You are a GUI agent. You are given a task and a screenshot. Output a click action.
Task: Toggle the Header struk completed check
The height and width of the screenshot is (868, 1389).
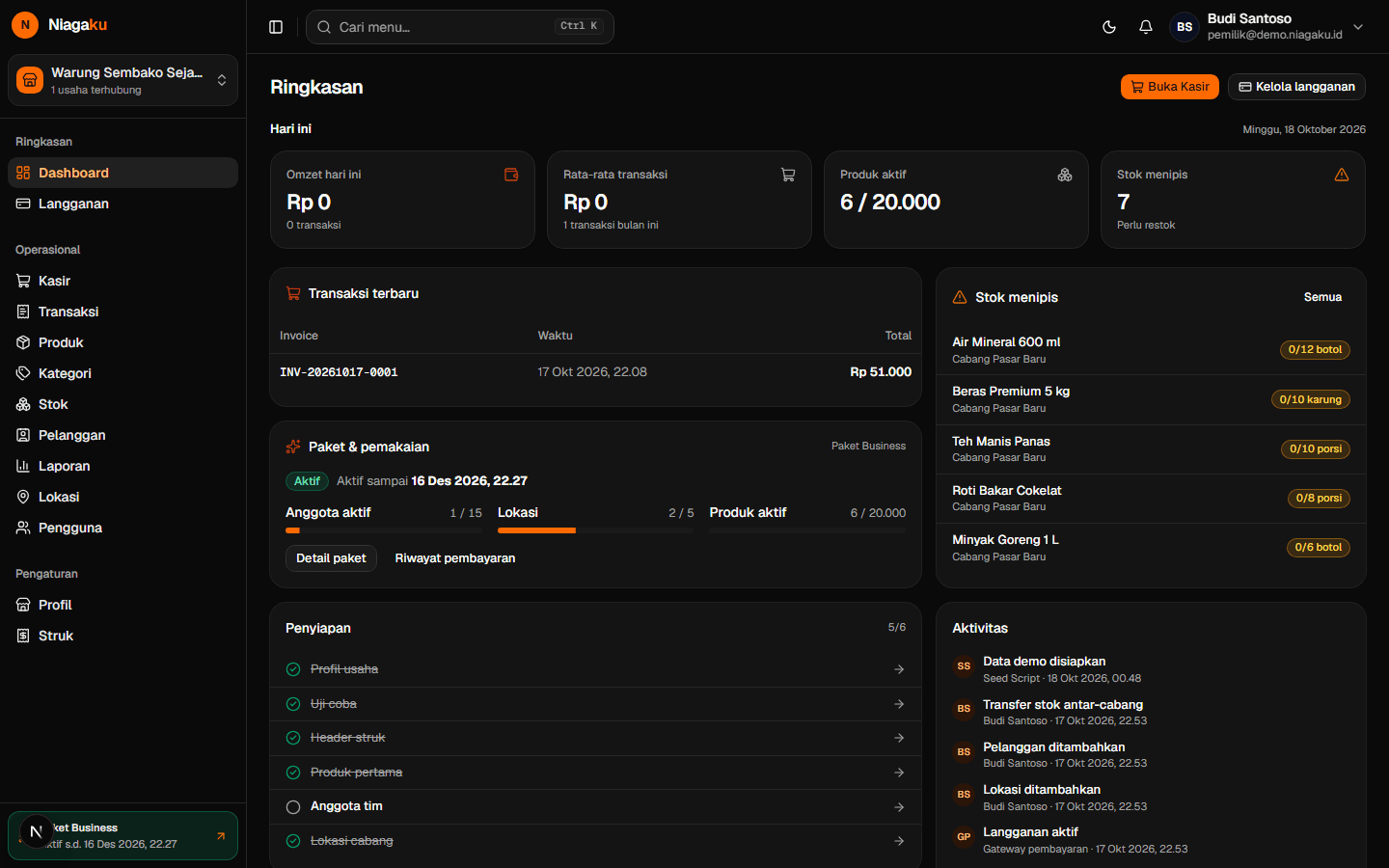click(293, 738)
